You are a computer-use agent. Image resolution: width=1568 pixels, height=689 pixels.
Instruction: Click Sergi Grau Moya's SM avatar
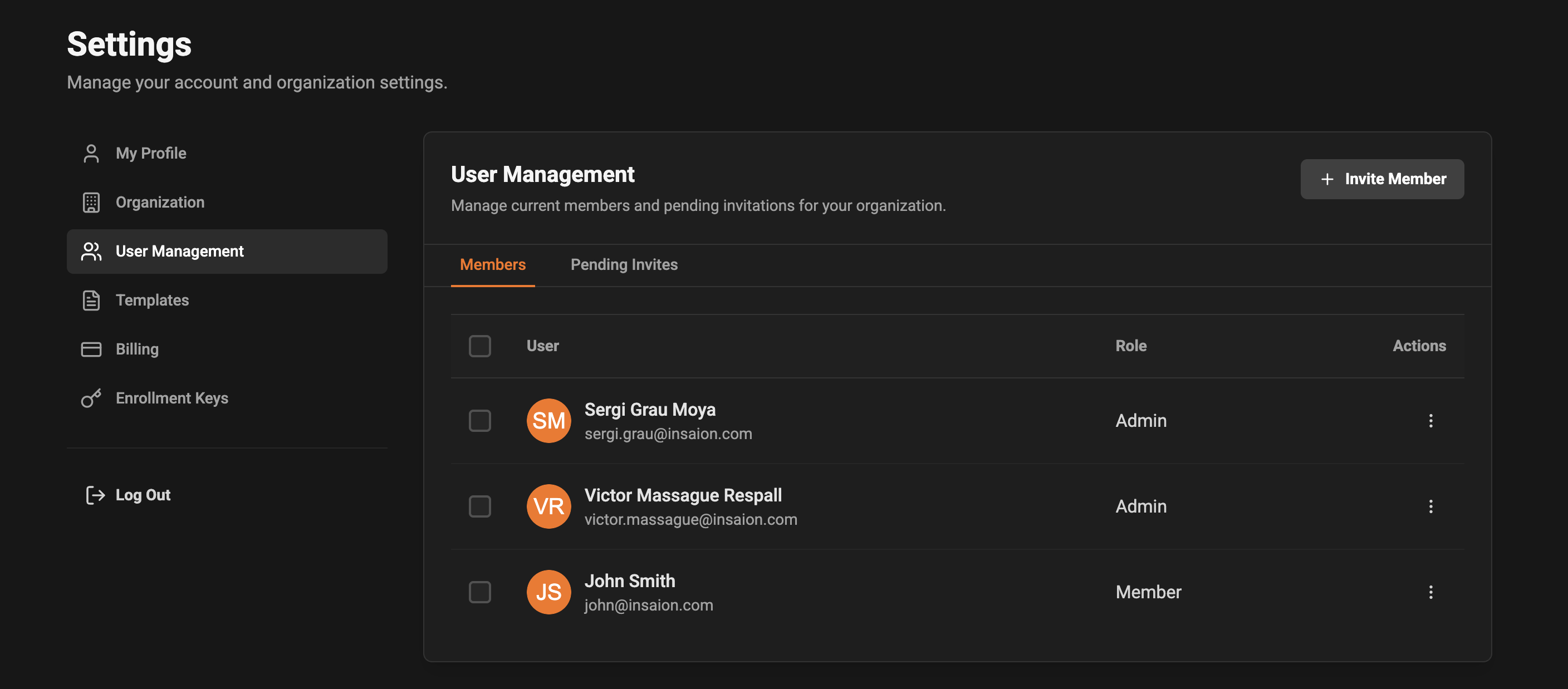tap(548, 420)
